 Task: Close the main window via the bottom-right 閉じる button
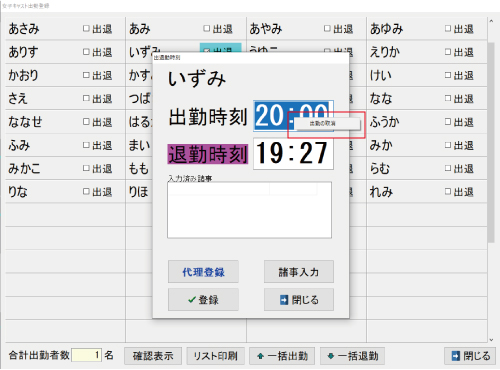(470, 356)
